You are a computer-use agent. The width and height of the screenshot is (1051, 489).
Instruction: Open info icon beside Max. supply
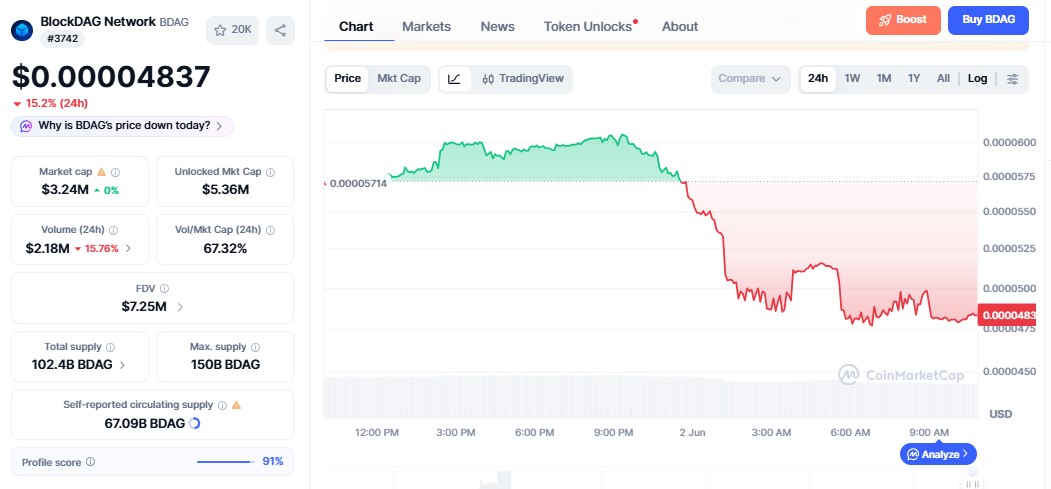[x=255, y=347]
